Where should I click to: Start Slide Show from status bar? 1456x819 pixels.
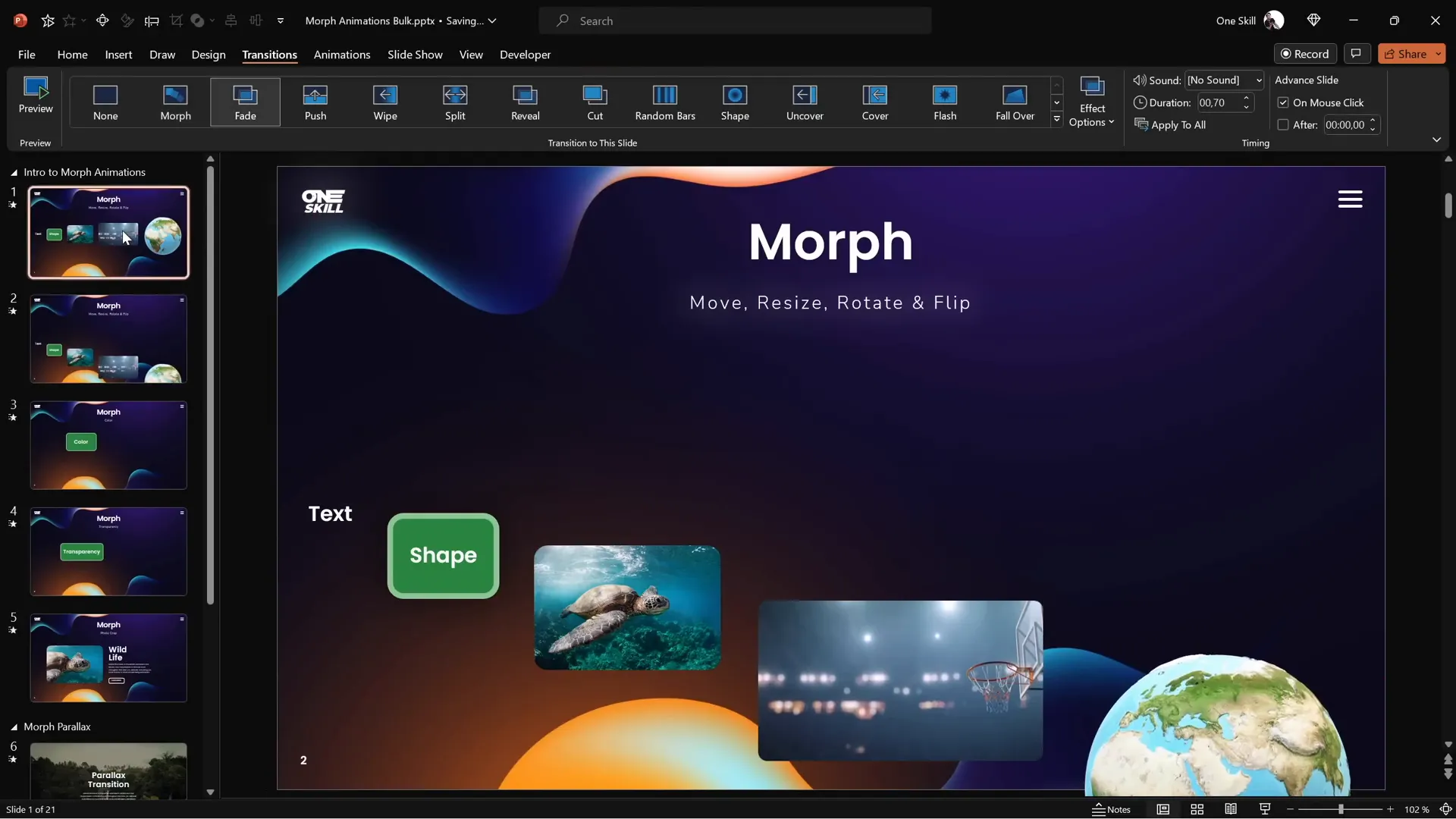tap(1265, 809)
